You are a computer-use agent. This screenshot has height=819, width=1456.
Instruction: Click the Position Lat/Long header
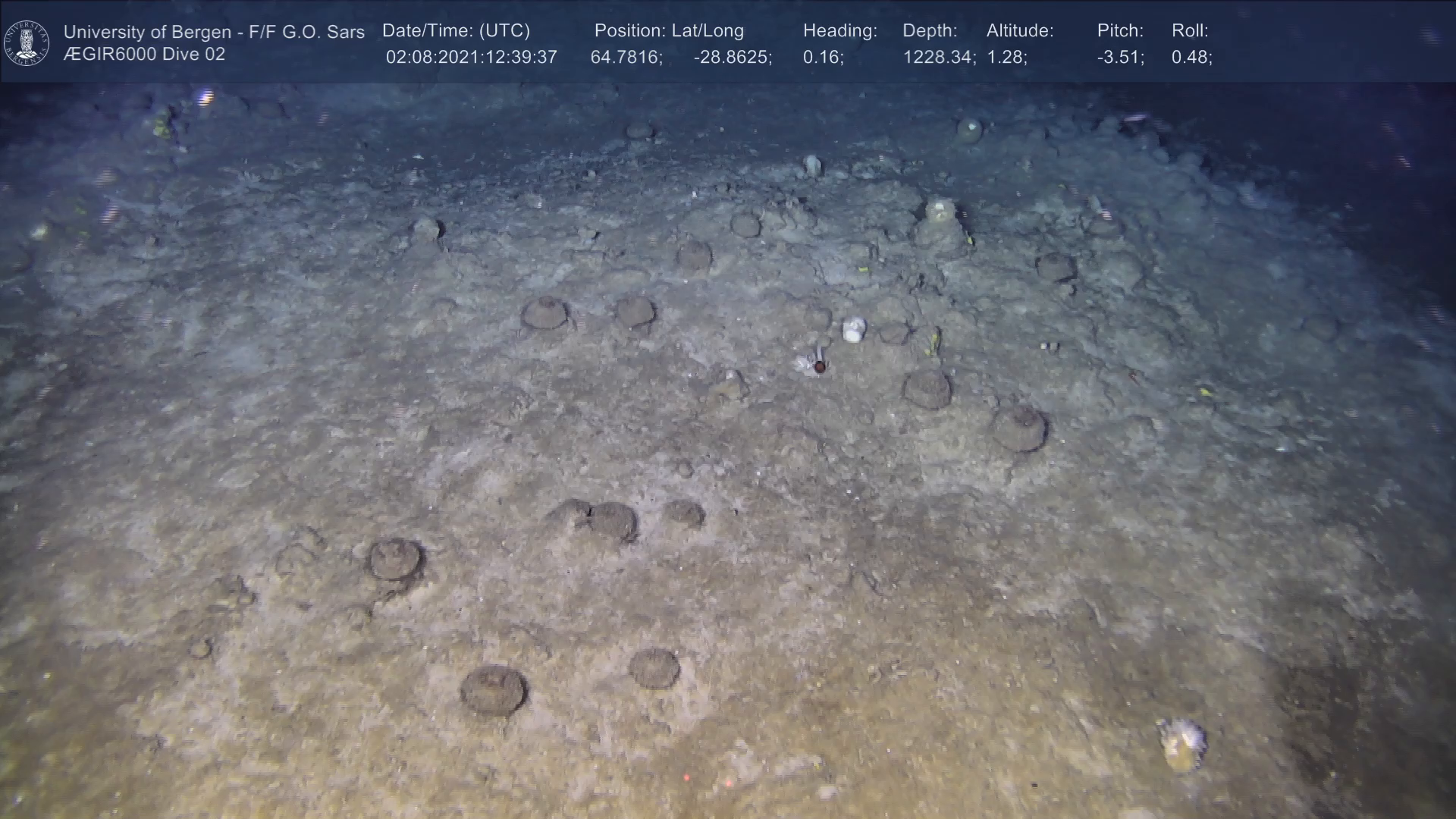(x=669, y=31)
